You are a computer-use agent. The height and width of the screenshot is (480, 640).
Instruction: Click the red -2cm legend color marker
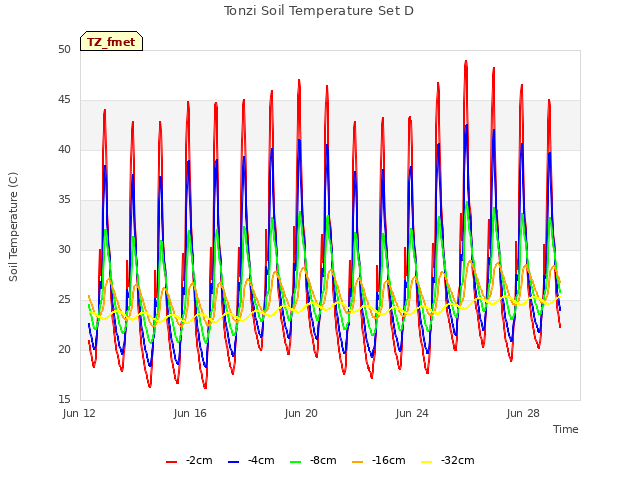[x=171, y=462]
